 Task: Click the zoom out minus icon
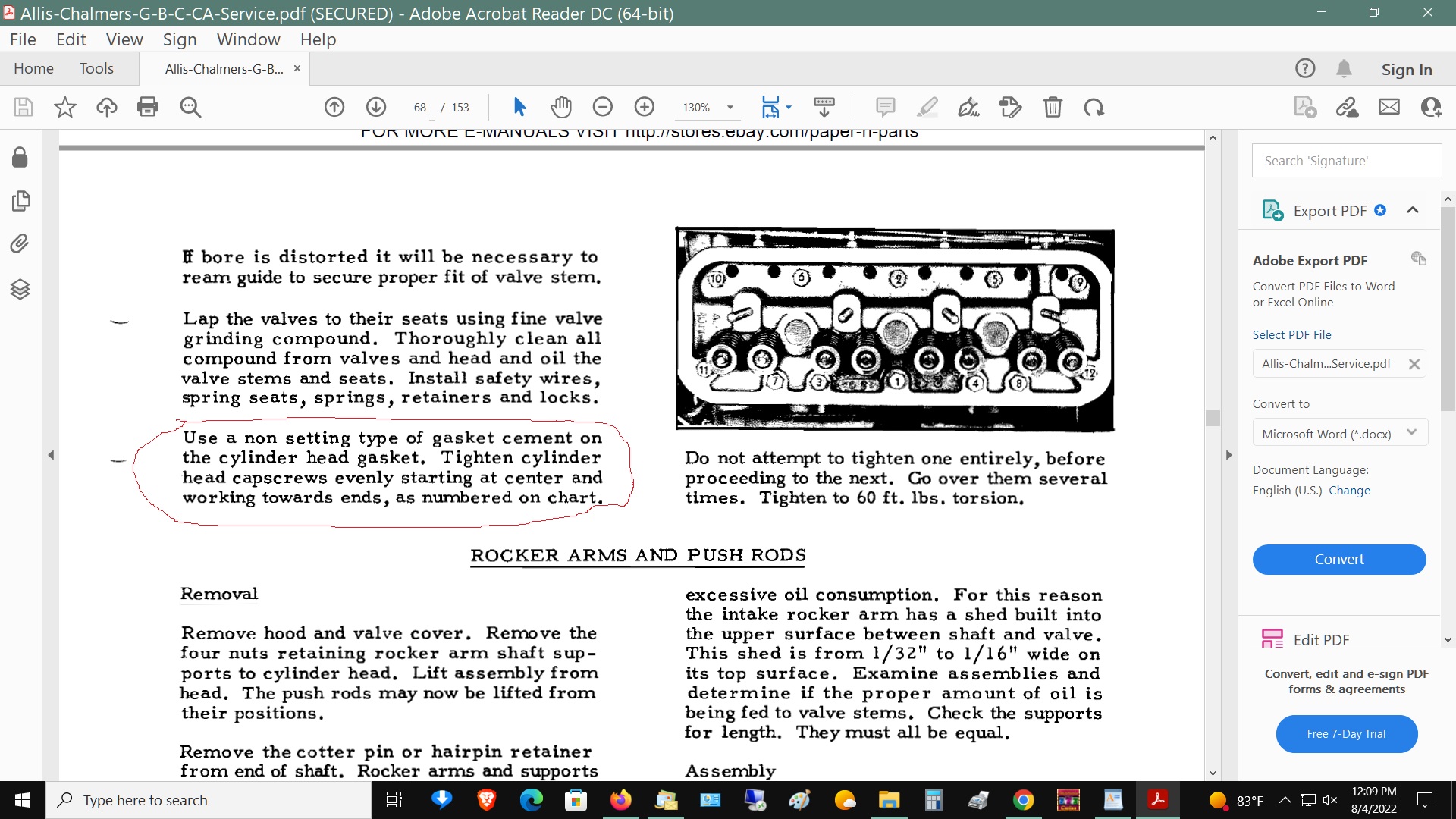point(603,107)
